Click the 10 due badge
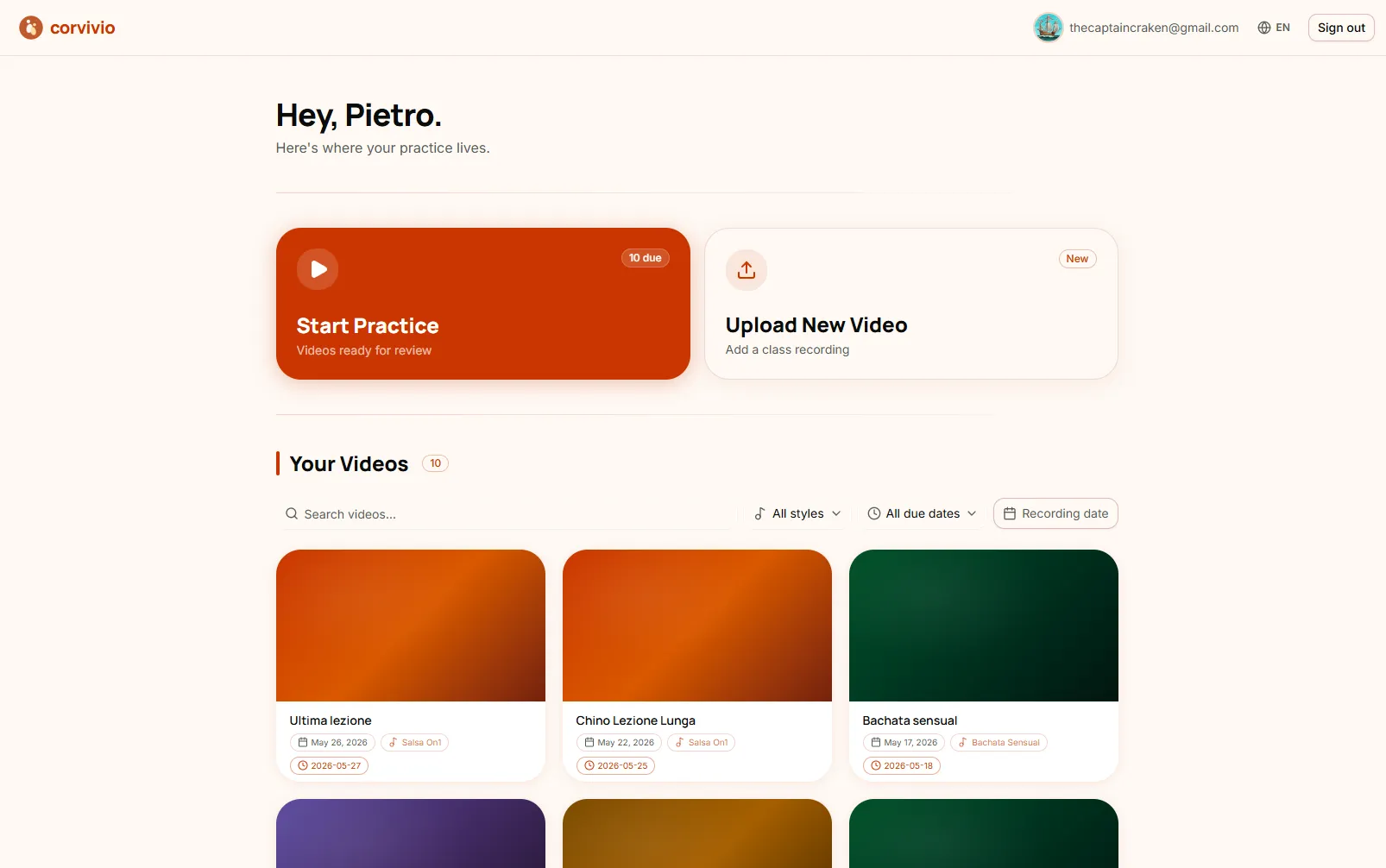Viewport: 1386px width, 868px height. click(646, 258)
